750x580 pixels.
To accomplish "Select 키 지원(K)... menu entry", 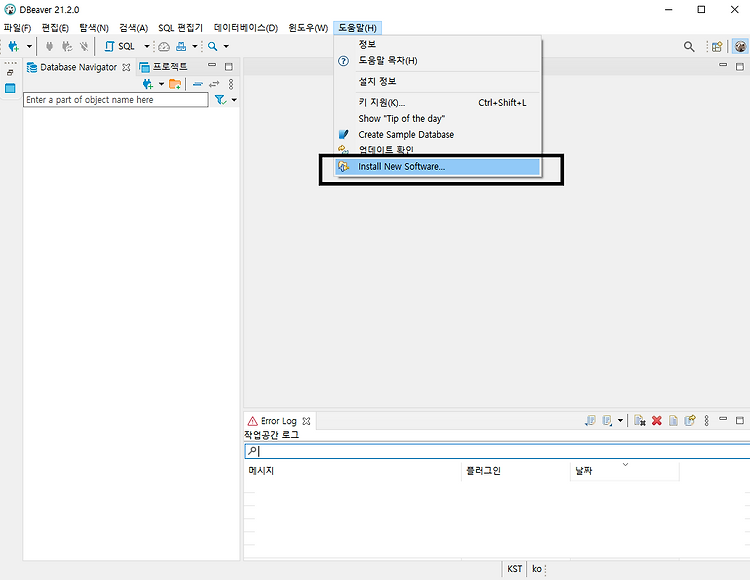I will pyautogui.click(x=438, y=102).
